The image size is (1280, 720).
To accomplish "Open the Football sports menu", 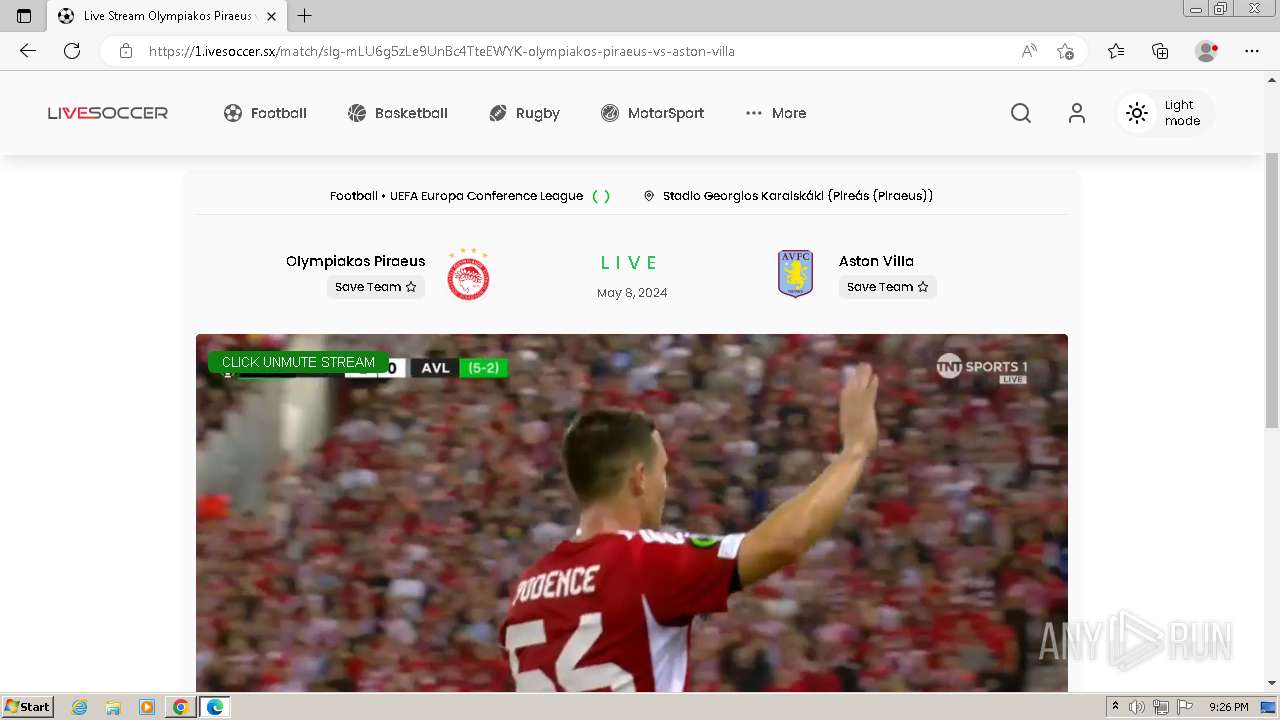I will 265,113.
